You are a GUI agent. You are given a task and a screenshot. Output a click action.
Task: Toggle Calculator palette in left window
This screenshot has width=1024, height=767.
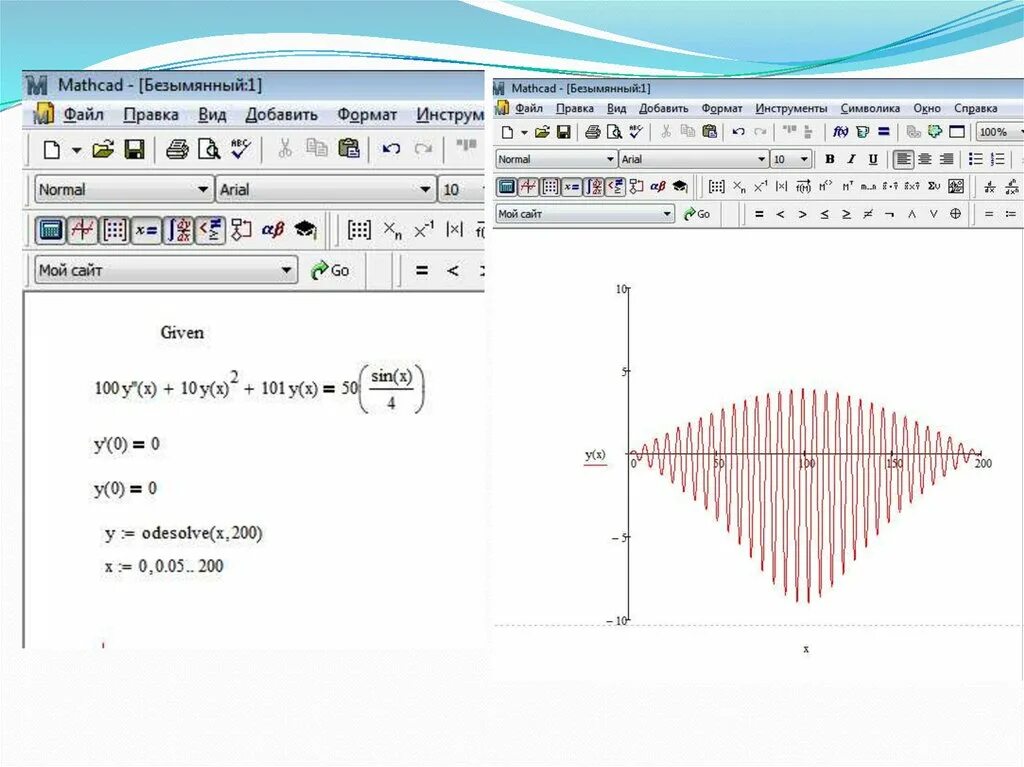click(x=50, y=230)
